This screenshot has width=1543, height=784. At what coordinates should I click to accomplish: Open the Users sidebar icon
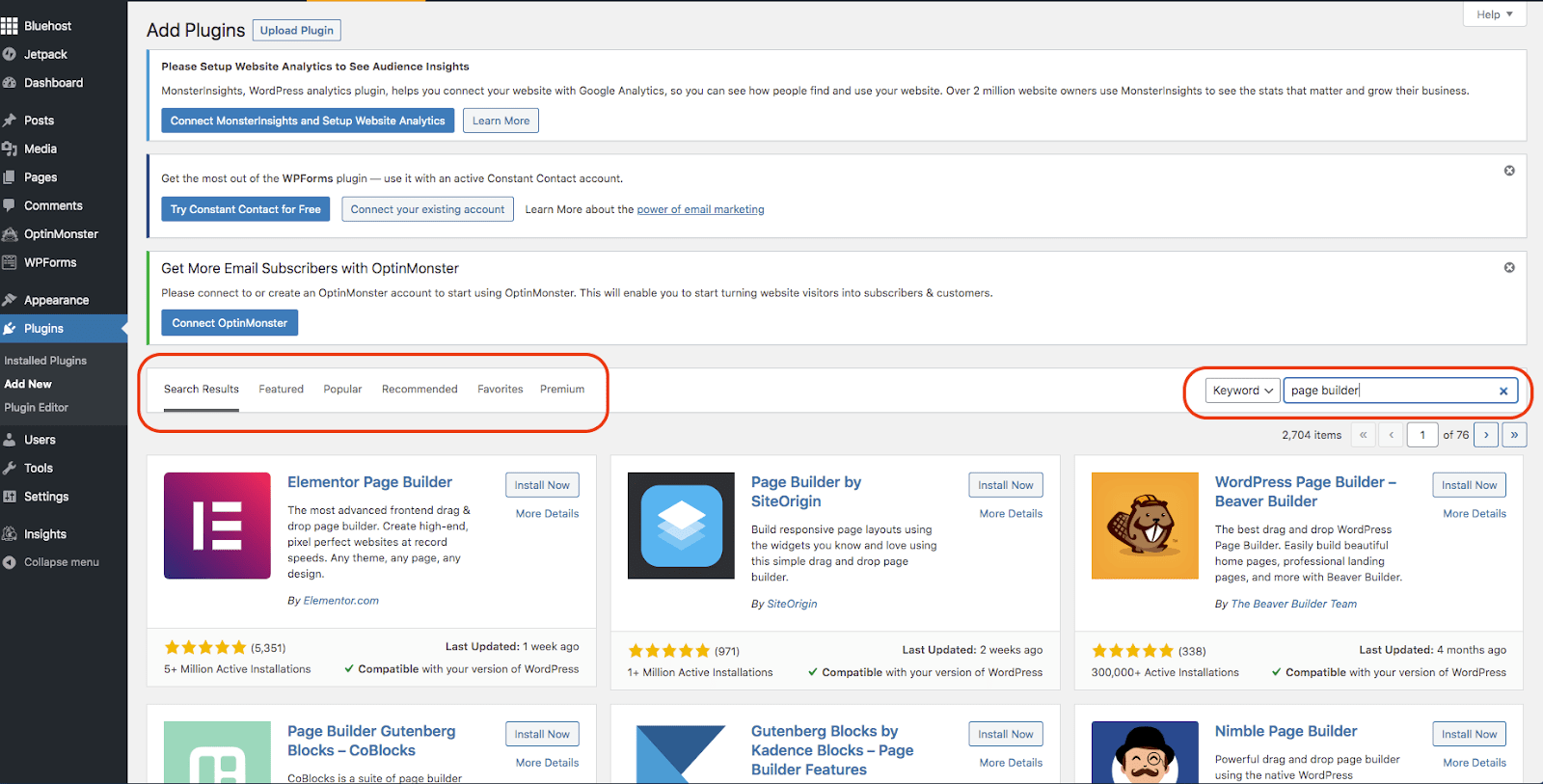(x=10, y=440)
